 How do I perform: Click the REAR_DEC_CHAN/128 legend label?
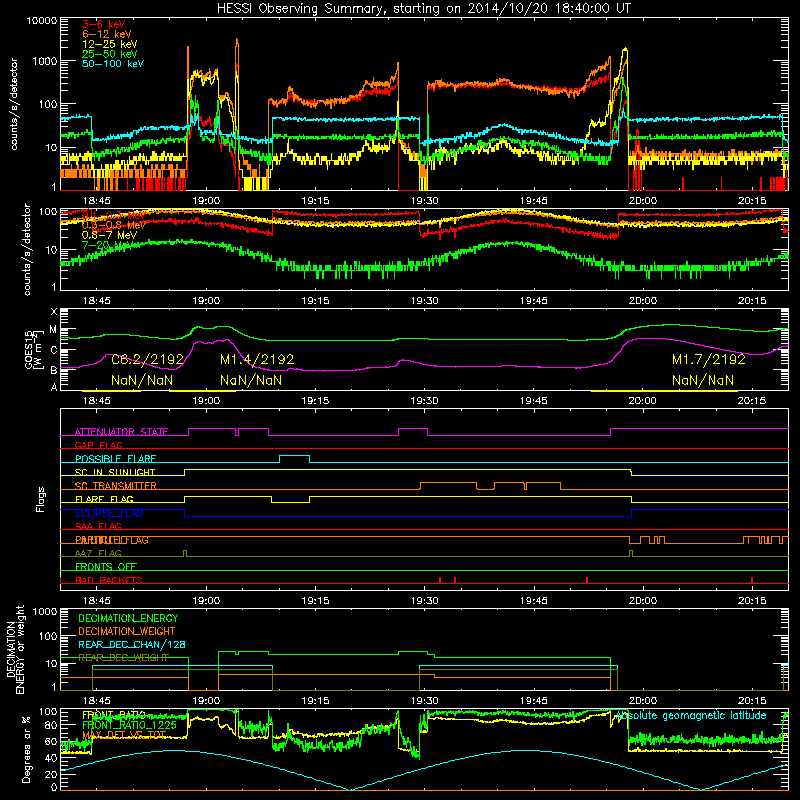pos(132,645)
